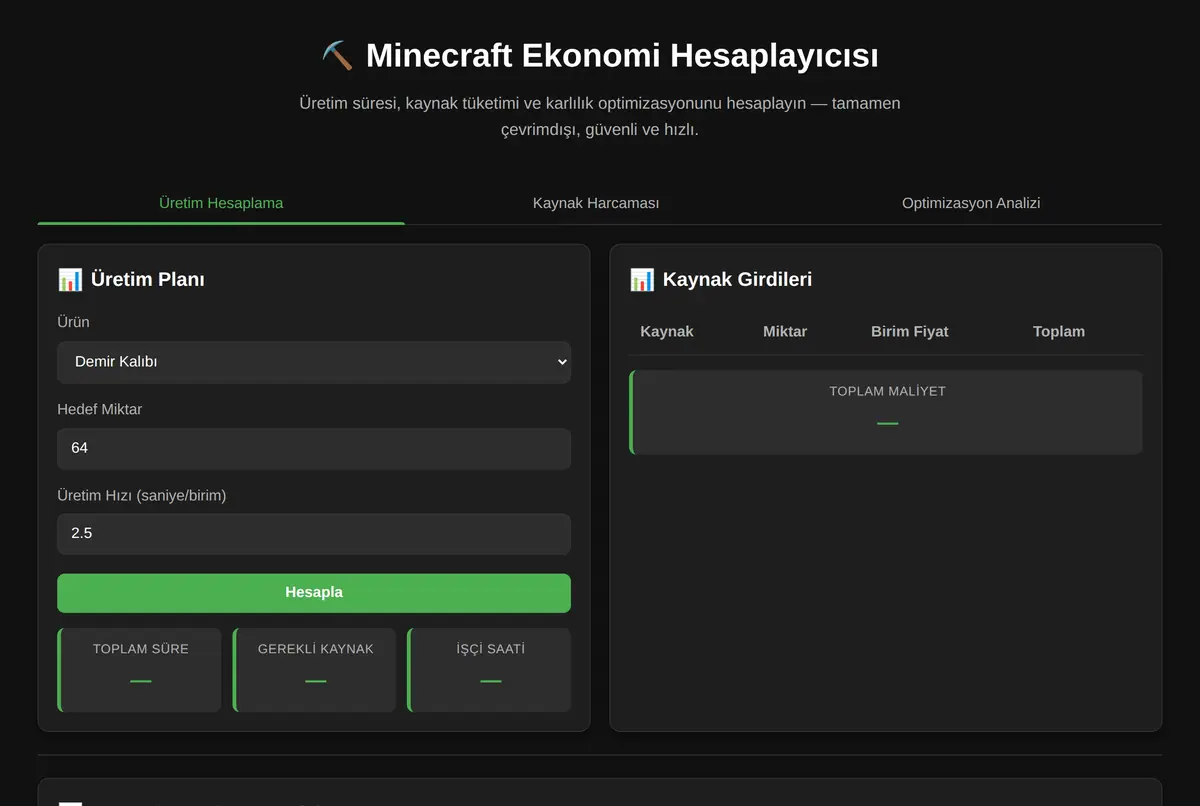Click the Üretim Hızı input field
This screenshot has height=806, width=1200.
[x=314, y=534]
